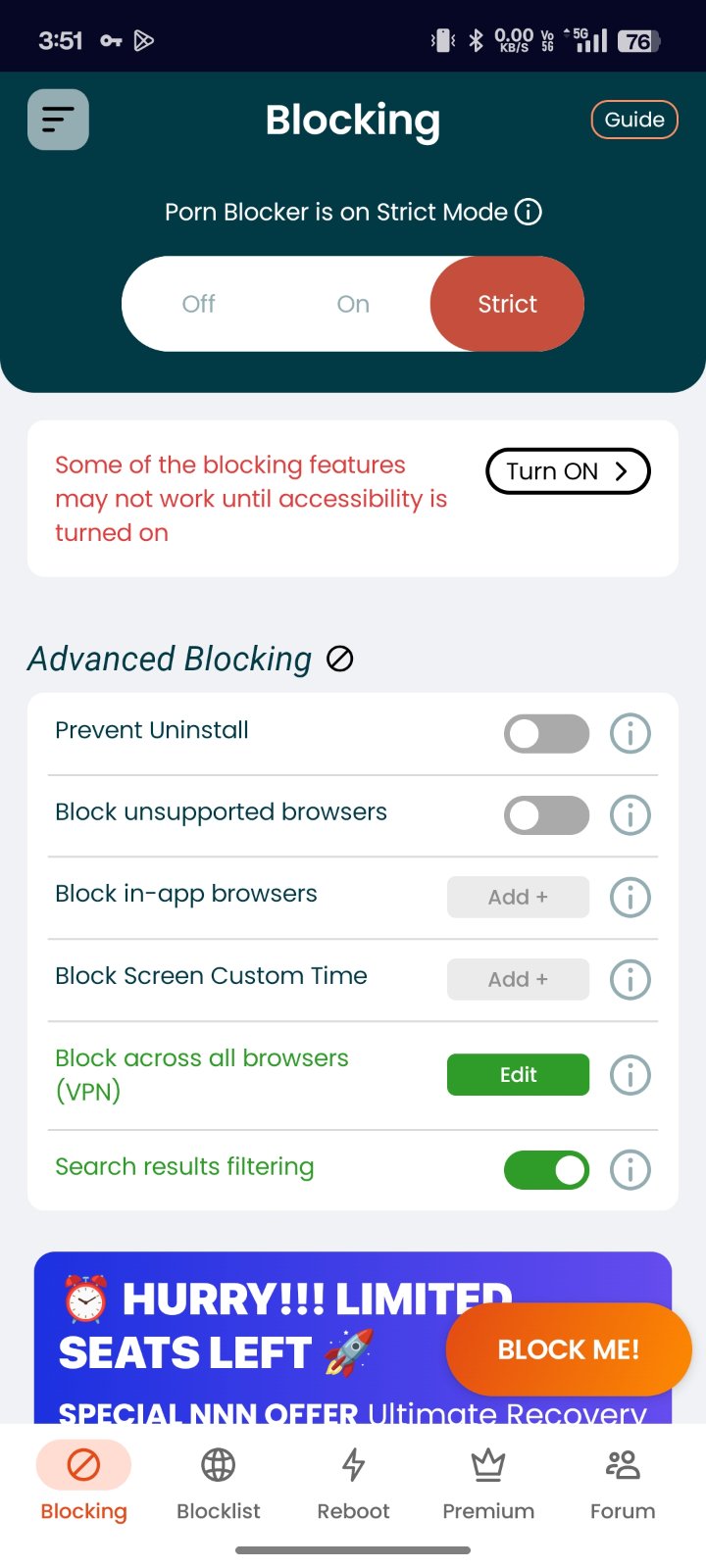Edit Block across all browsers VPN
Viewport: 706px width, 1568px height.
click(518, 1074)
